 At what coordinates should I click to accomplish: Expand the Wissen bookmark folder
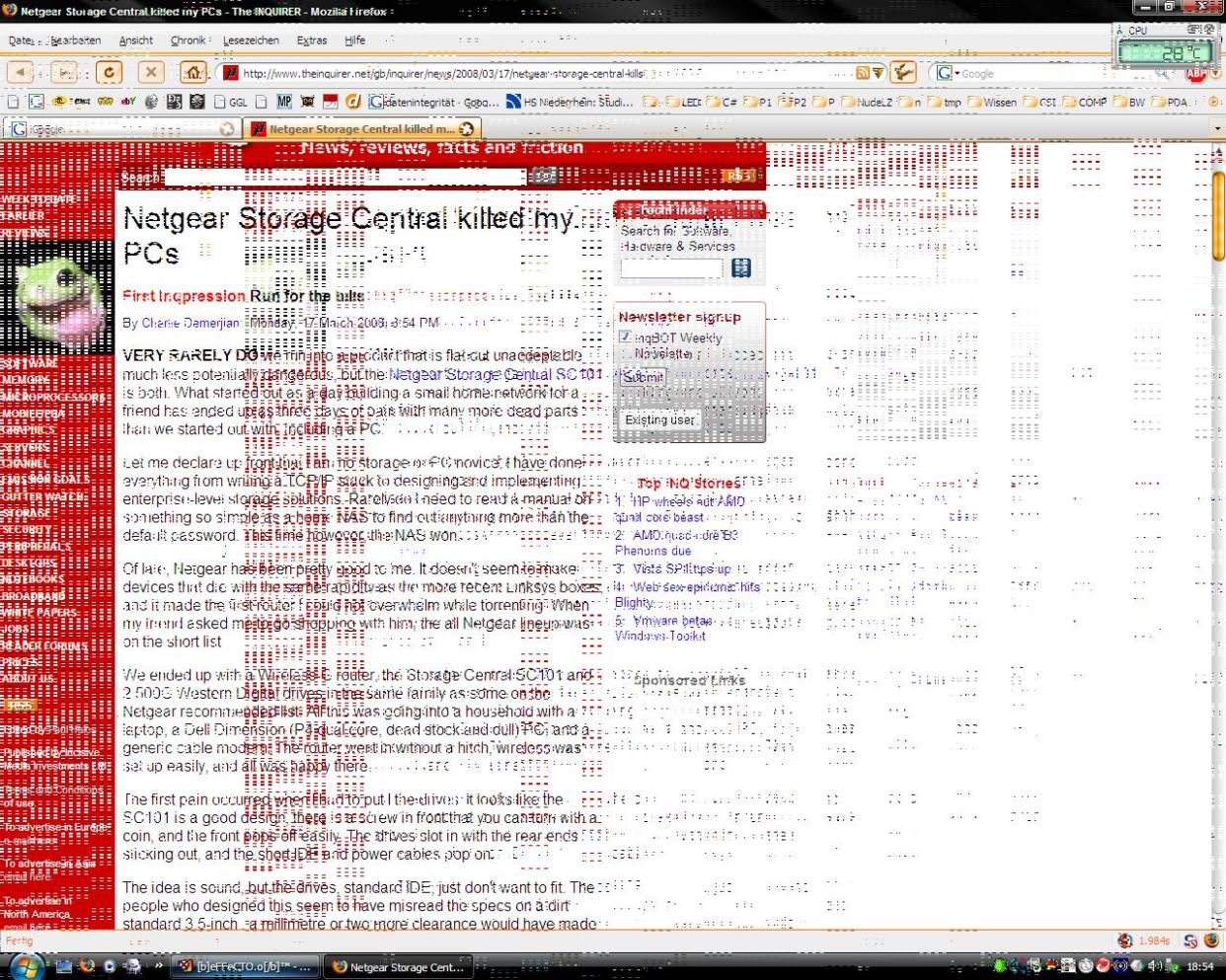(992, 102)
